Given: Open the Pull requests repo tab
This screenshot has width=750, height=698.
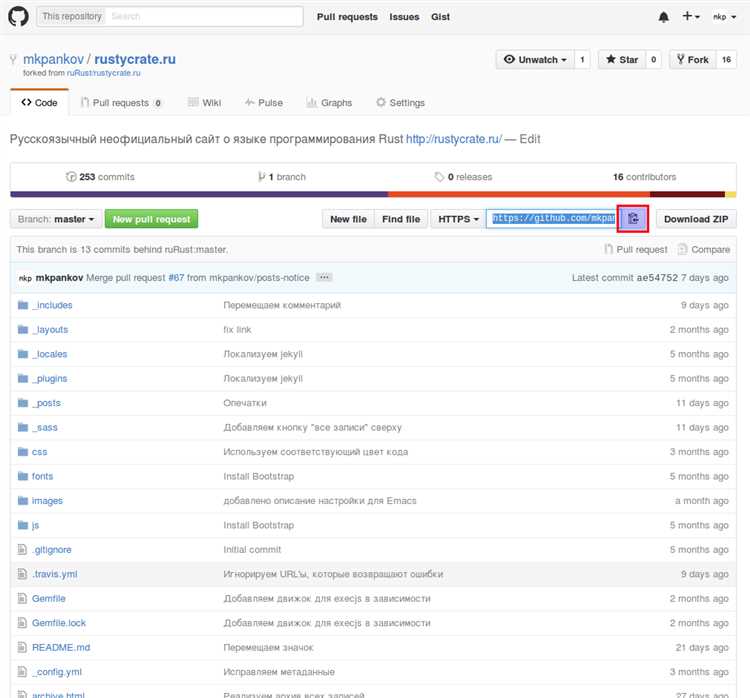Looking at the screenshot, I should 121,103.
